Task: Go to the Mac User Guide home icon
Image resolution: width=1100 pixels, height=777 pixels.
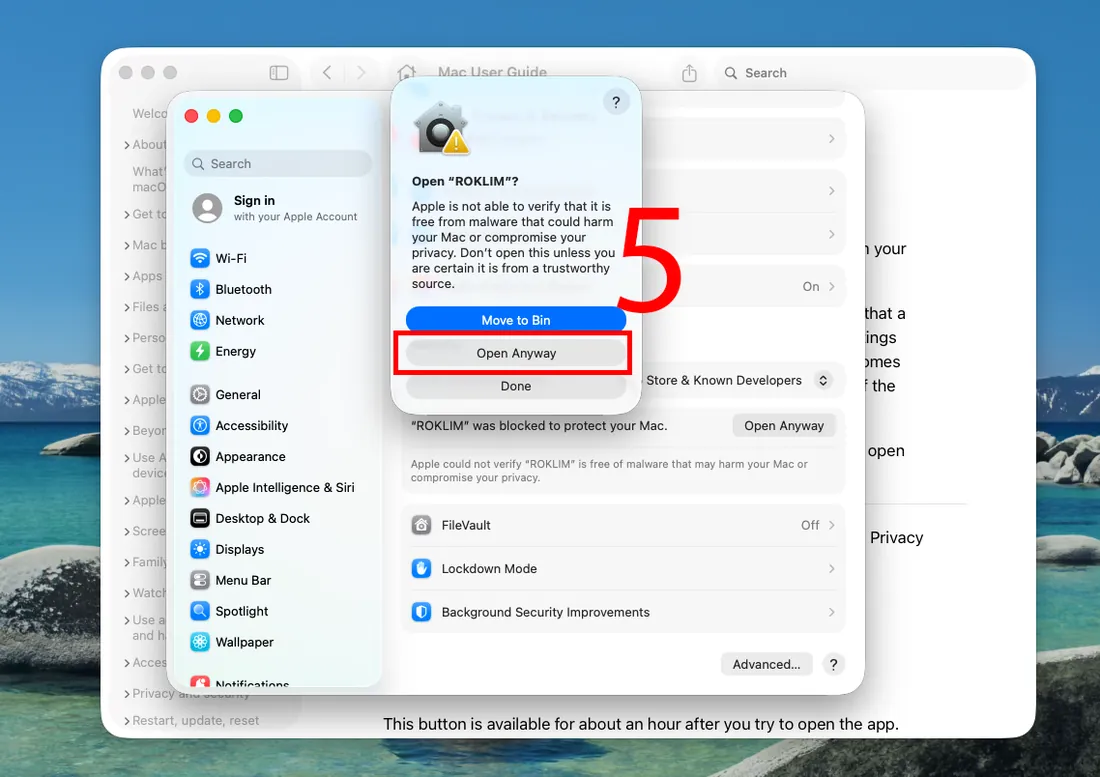Action: click(x=406, y=72)
